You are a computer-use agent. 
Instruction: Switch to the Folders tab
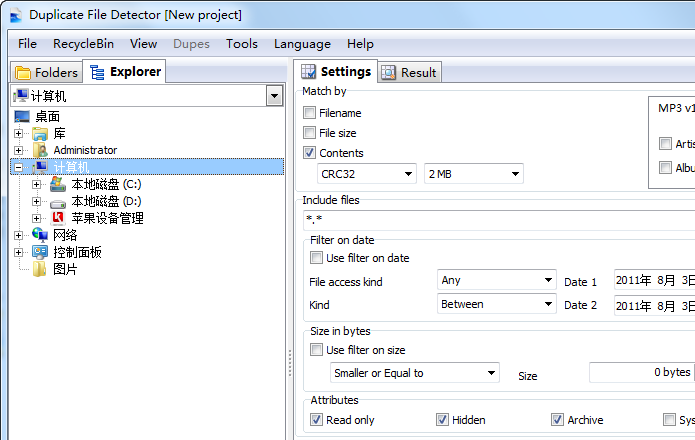(47, 72)
